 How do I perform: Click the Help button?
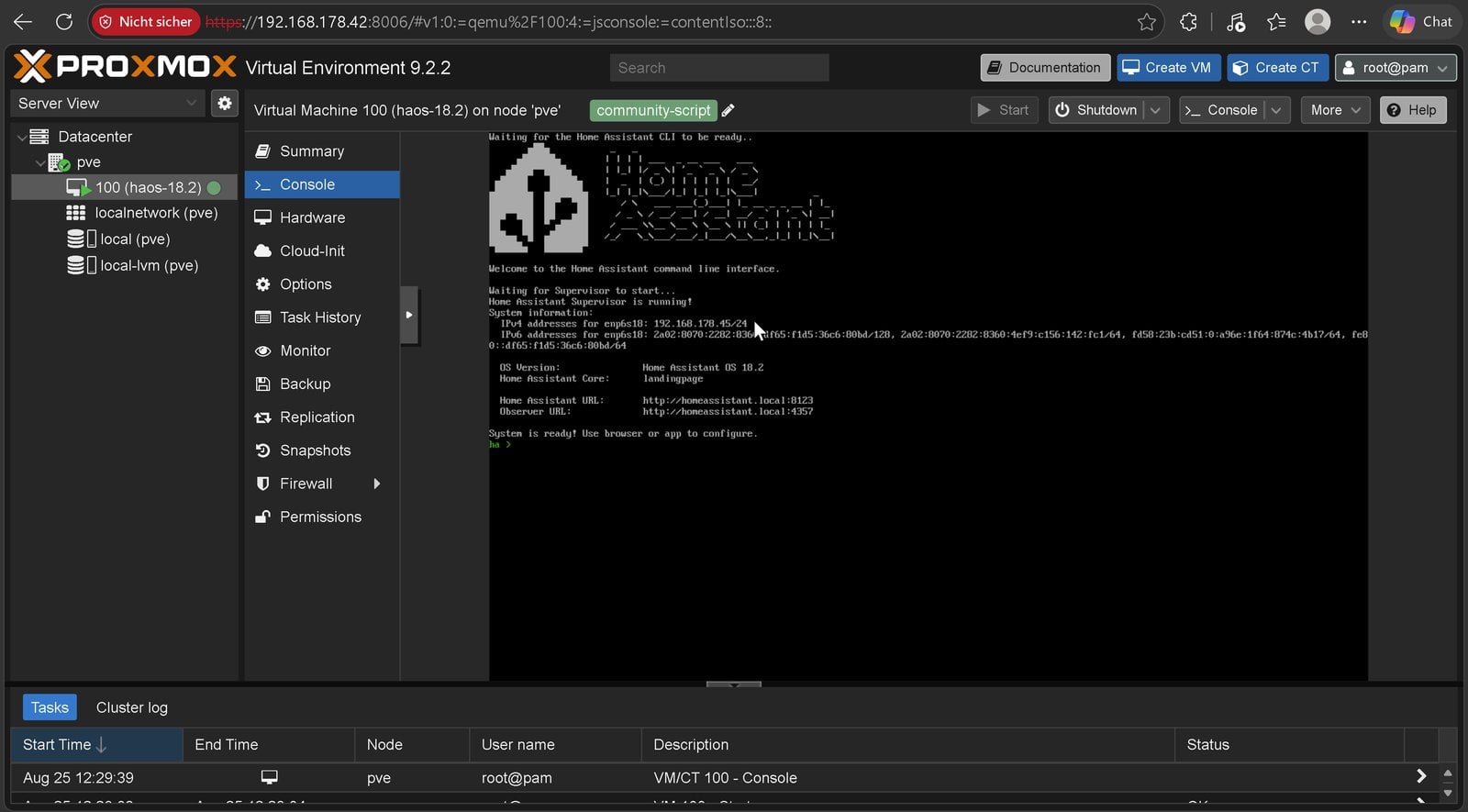pos(1413,110)
